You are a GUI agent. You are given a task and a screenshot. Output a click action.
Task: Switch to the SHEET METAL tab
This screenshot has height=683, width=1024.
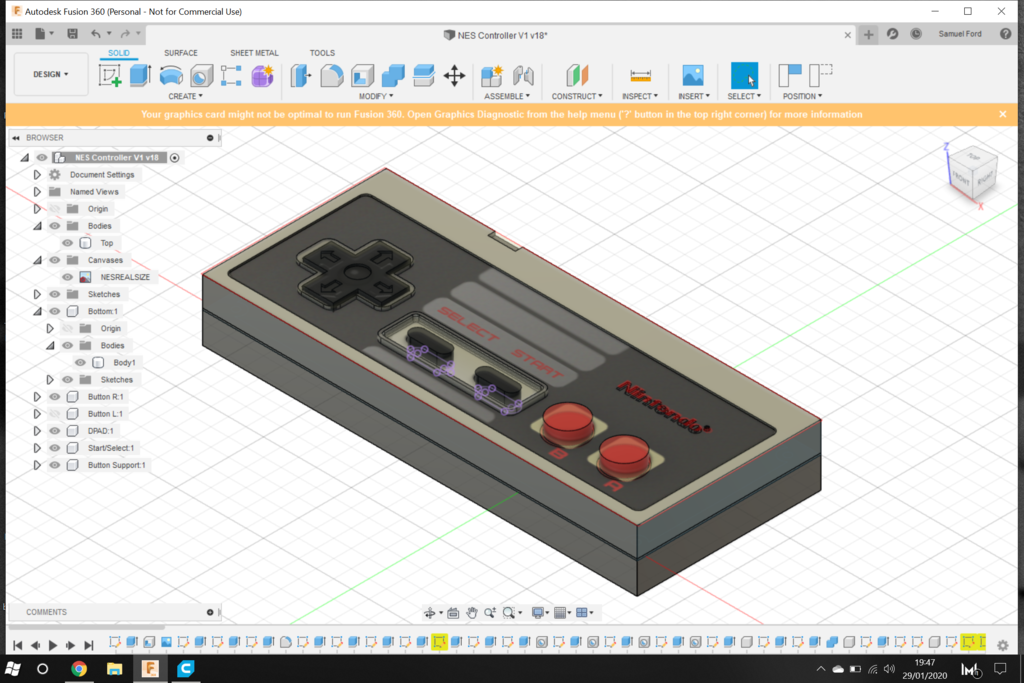[254, 53]
